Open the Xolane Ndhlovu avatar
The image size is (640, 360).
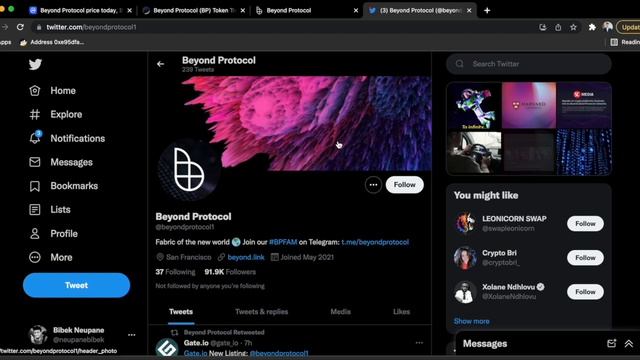pos(465,292)
